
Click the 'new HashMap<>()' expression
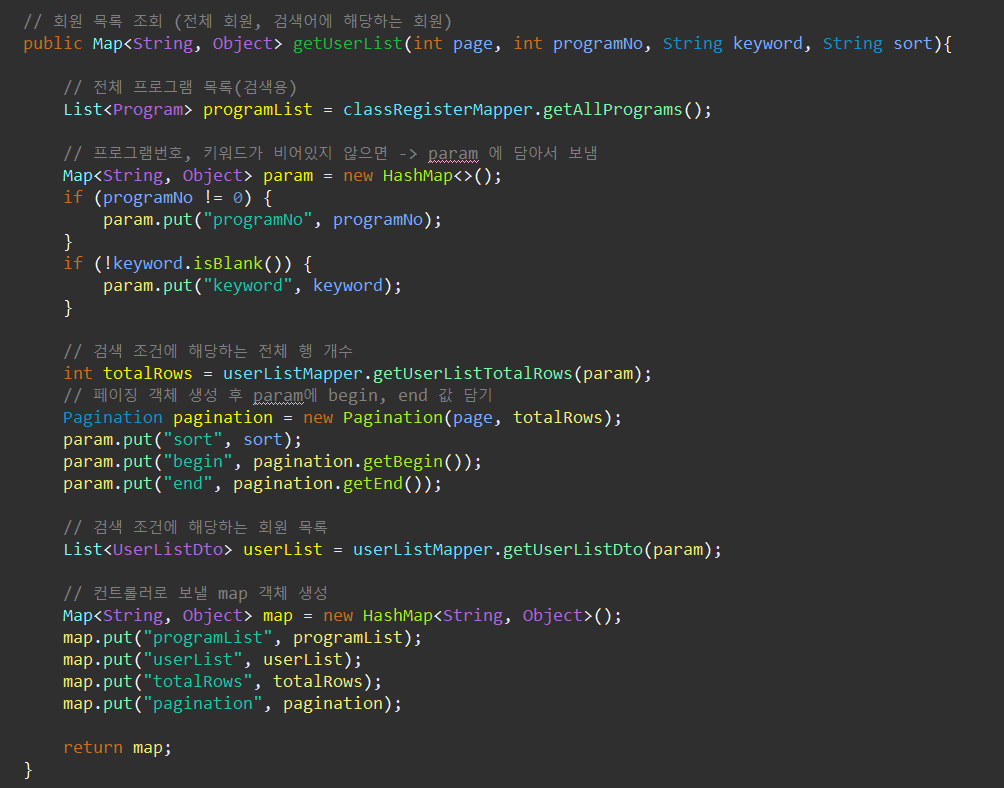pyautogui.click(x=423, y=175)
